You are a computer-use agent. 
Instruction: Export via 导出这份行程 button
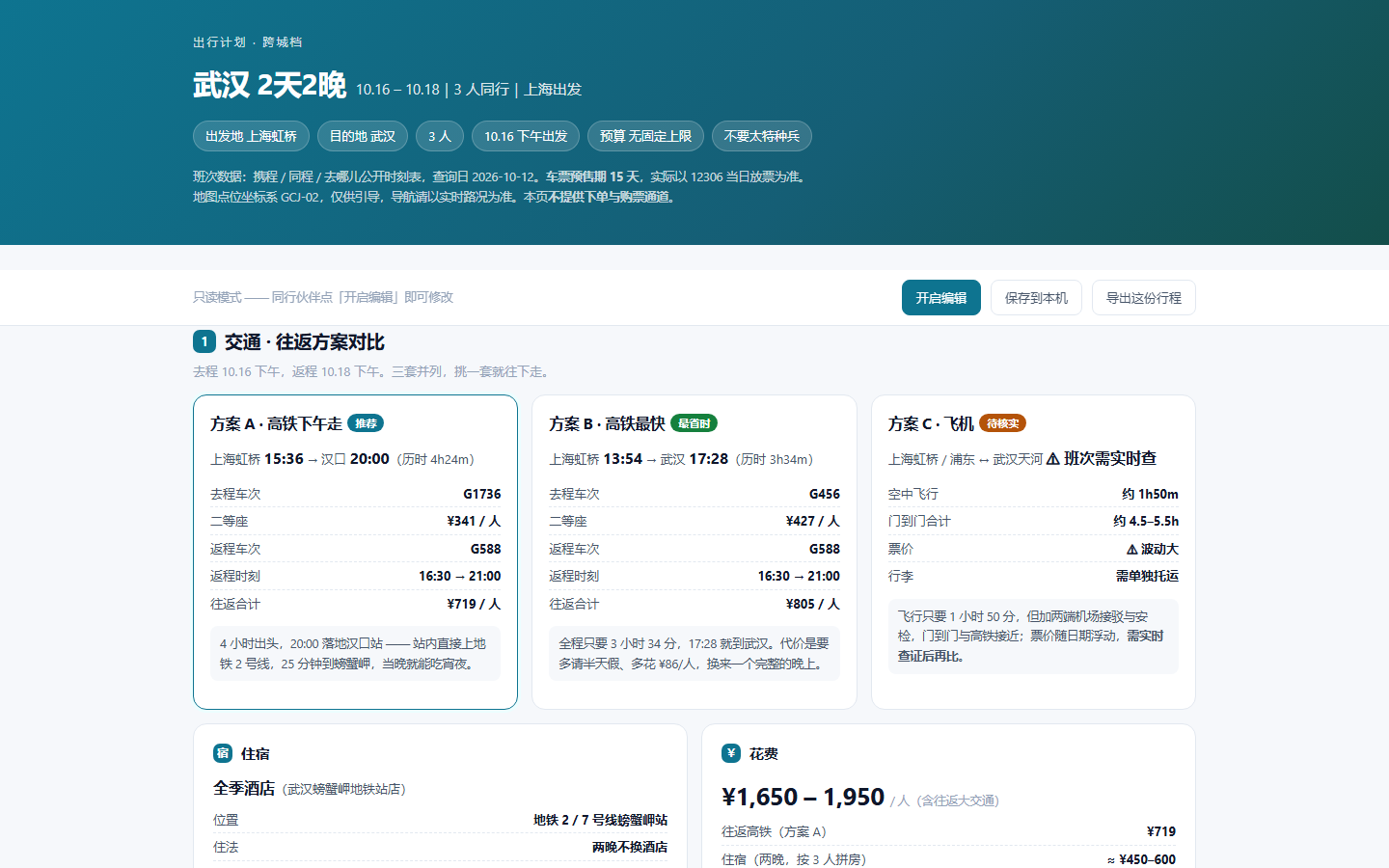(1144, 298)
